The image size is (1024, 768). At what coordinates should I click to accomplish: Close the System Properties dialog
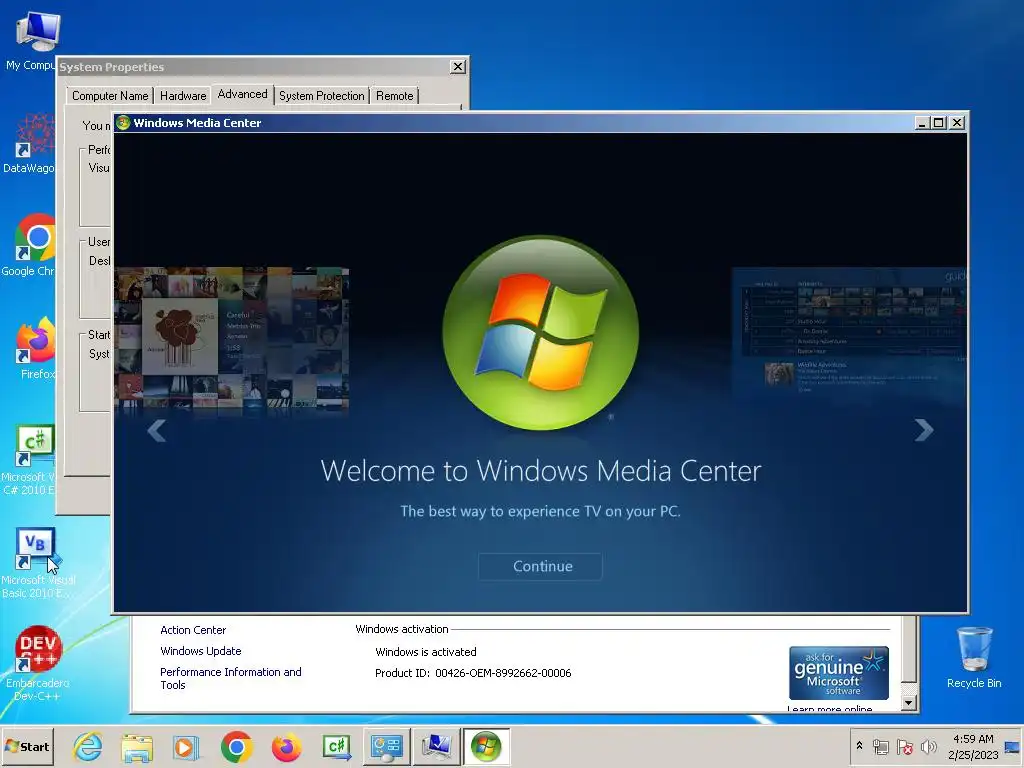tap(458, 67)
